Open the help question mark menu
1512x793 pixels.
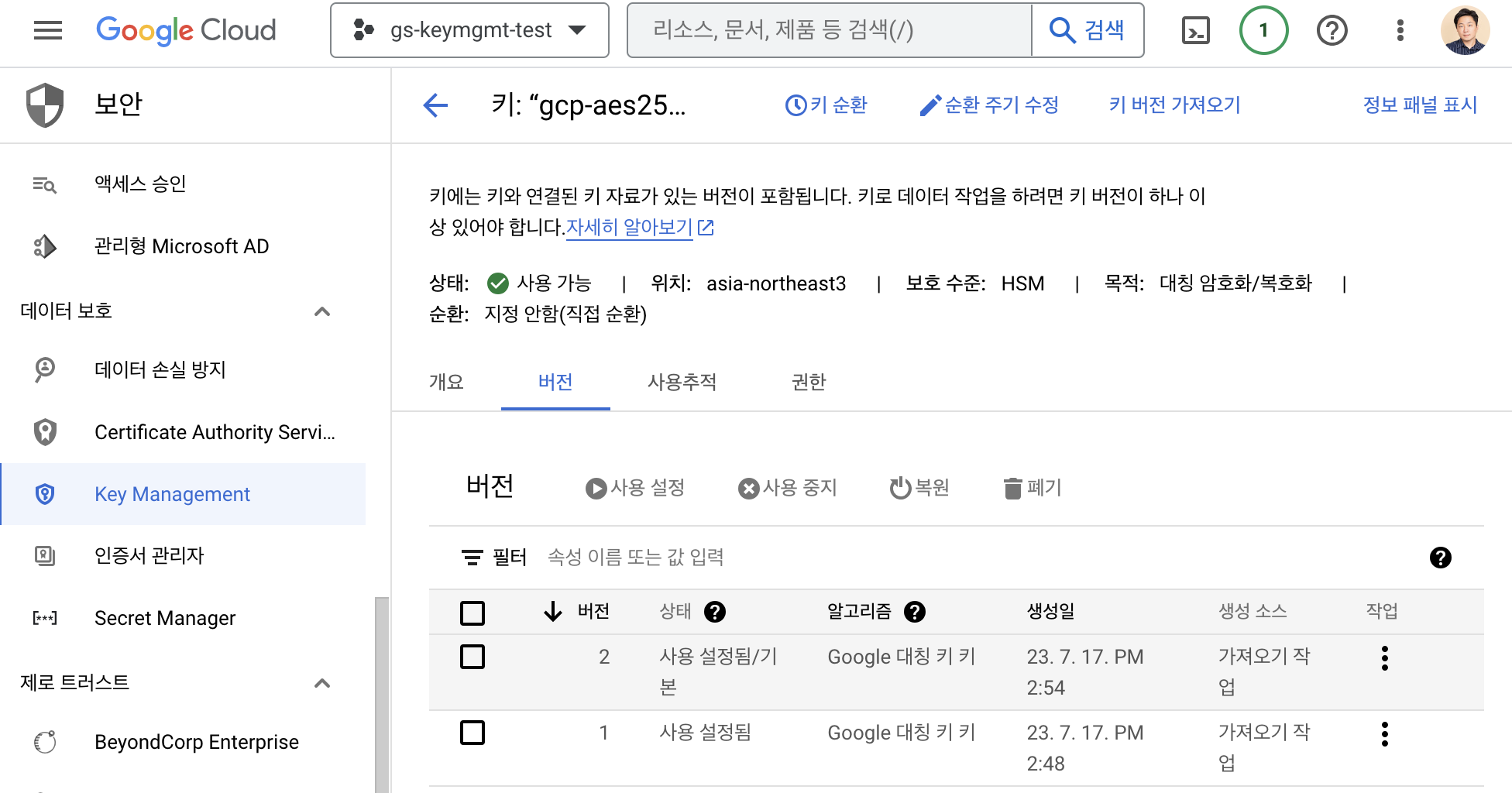tap(1332, 30)
